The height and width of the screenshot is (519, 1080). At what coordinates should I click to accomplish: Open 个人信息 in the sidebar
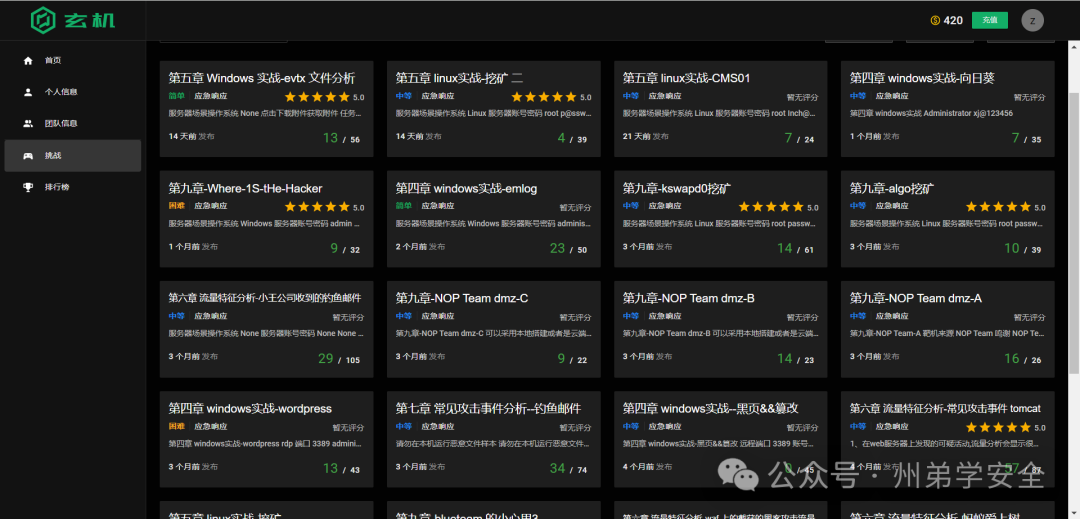point(73,92)
